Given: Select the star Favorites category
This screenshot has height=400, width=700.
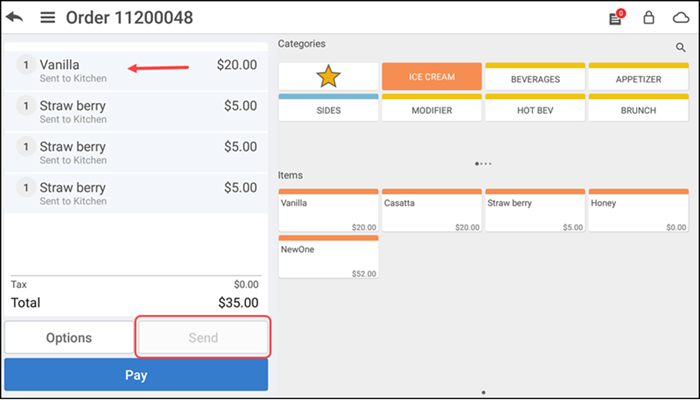Looking at the screenshot, I should [x=329, y=76].
